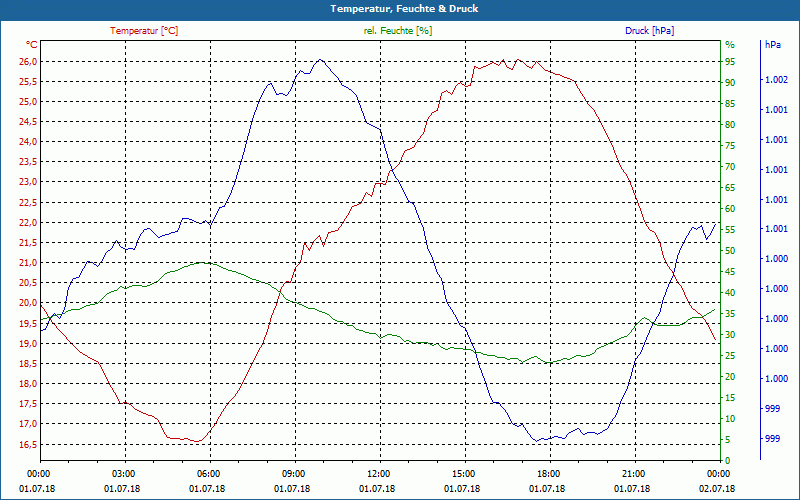Click the '23,0' temperature axis tick
The height and width of the screenshot is (500, 800).
tap(28, 182)
